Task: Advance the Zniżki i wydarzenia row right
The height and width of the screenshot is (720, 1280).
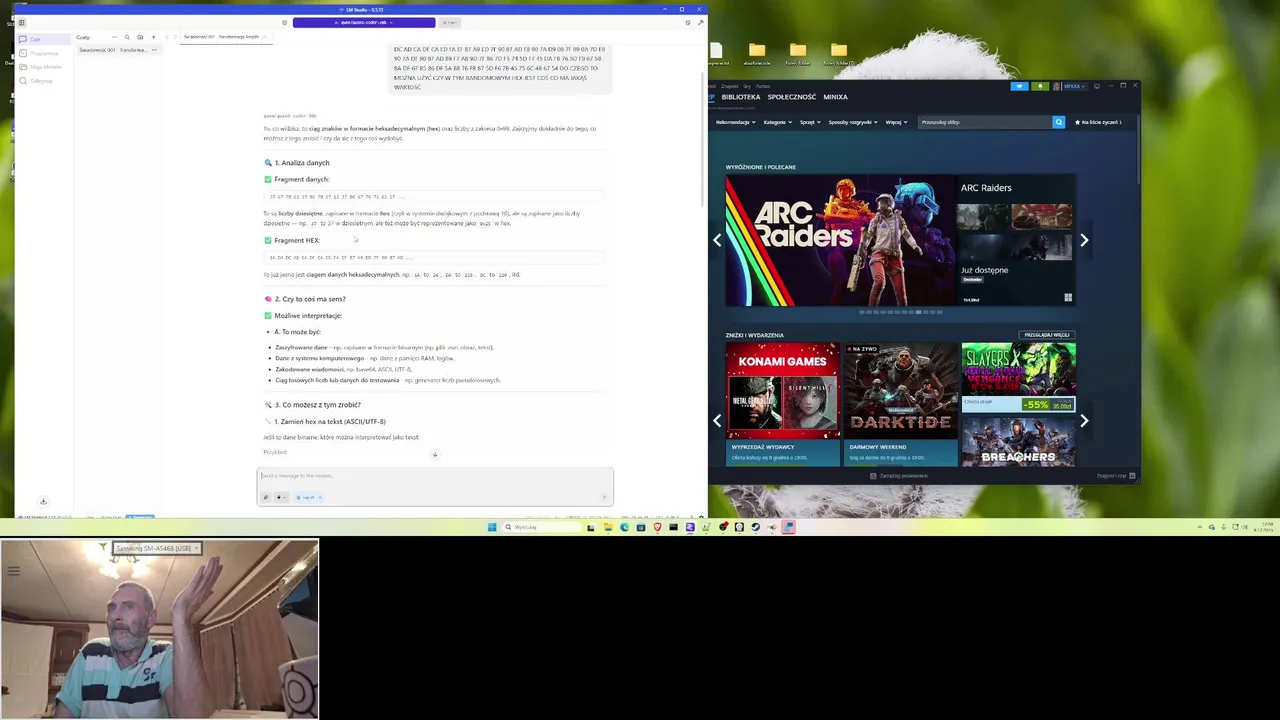Action: 1084,421
